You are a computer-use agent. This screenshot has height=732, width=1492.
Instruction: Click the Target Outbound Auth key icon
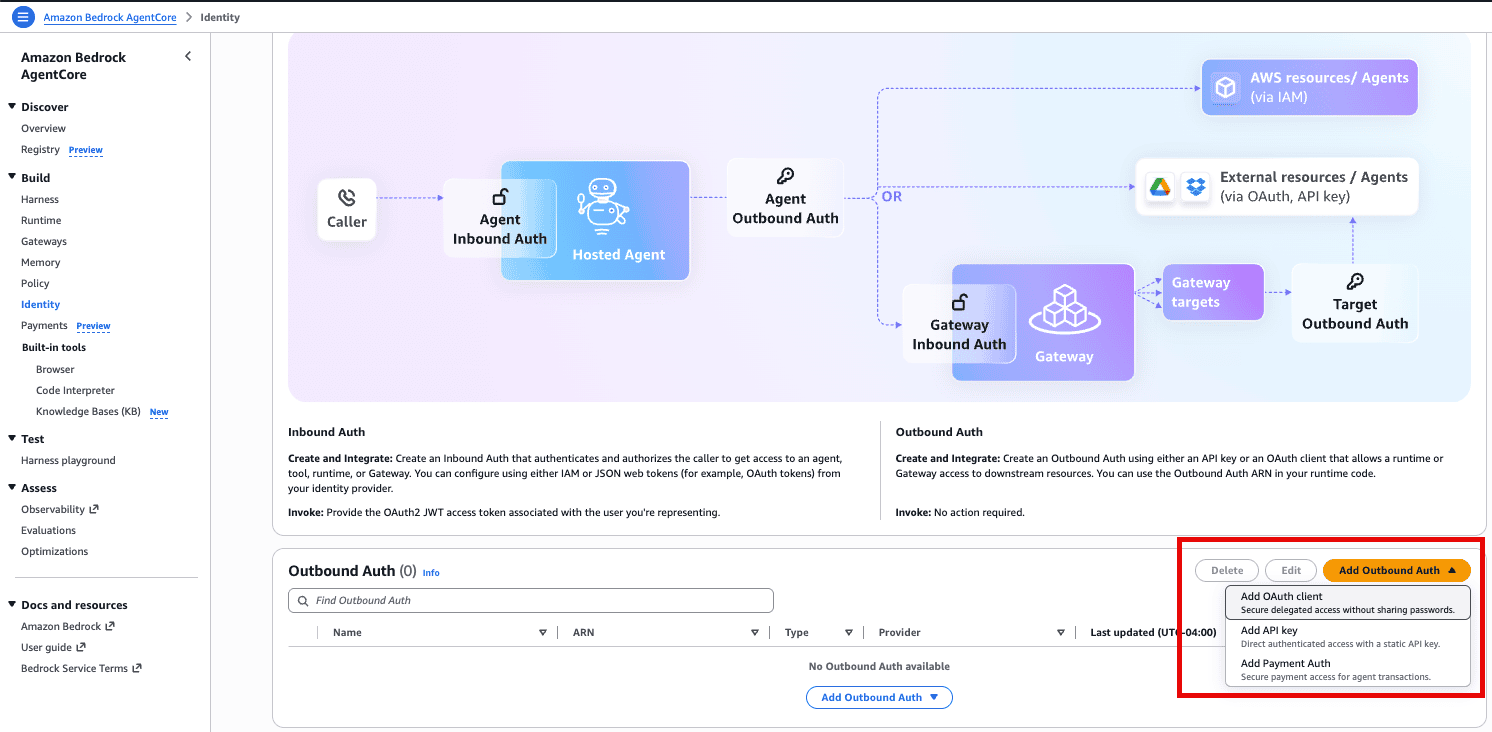click(1355, 282)
